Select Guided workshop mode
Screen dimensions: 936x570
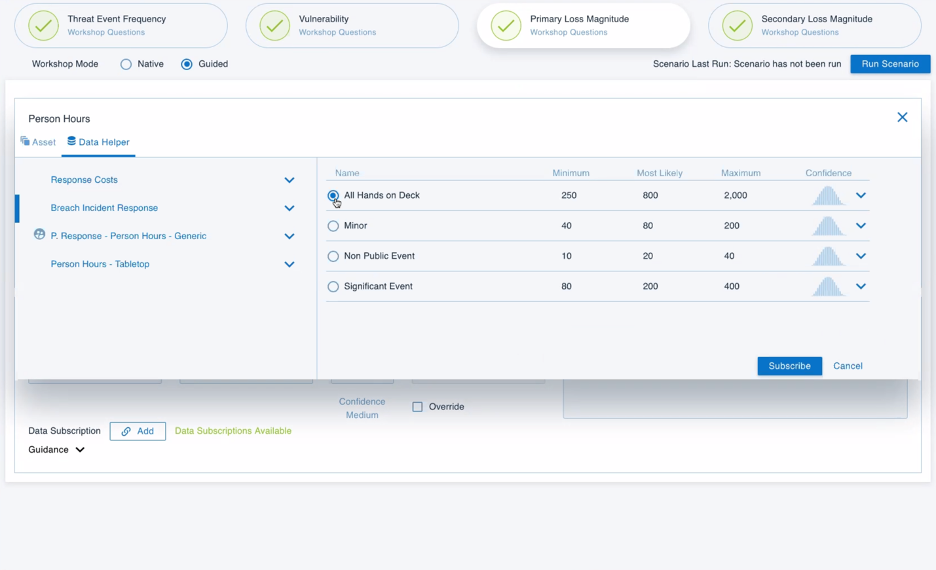pyautogui.click(x=187, y=64)
